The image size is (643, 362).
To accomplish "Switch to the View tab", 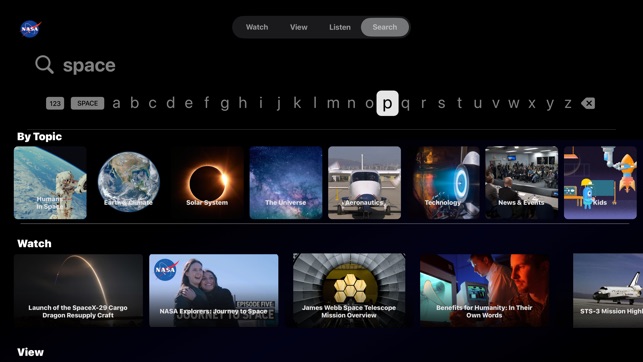I will click(x=299, y=27).
